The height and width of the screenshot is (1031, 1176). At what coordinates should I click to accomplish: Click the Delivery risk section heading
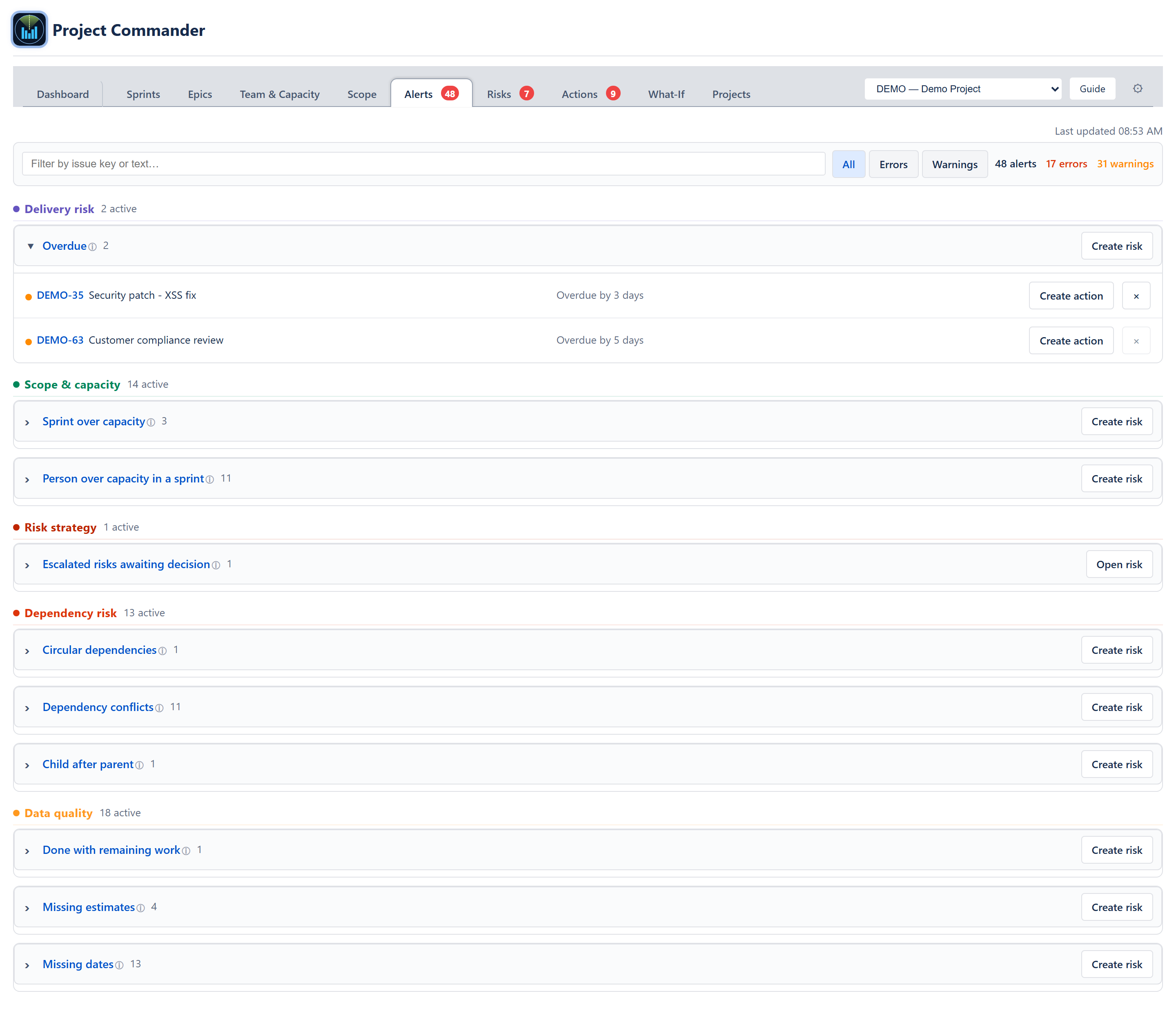coord(59,209)
